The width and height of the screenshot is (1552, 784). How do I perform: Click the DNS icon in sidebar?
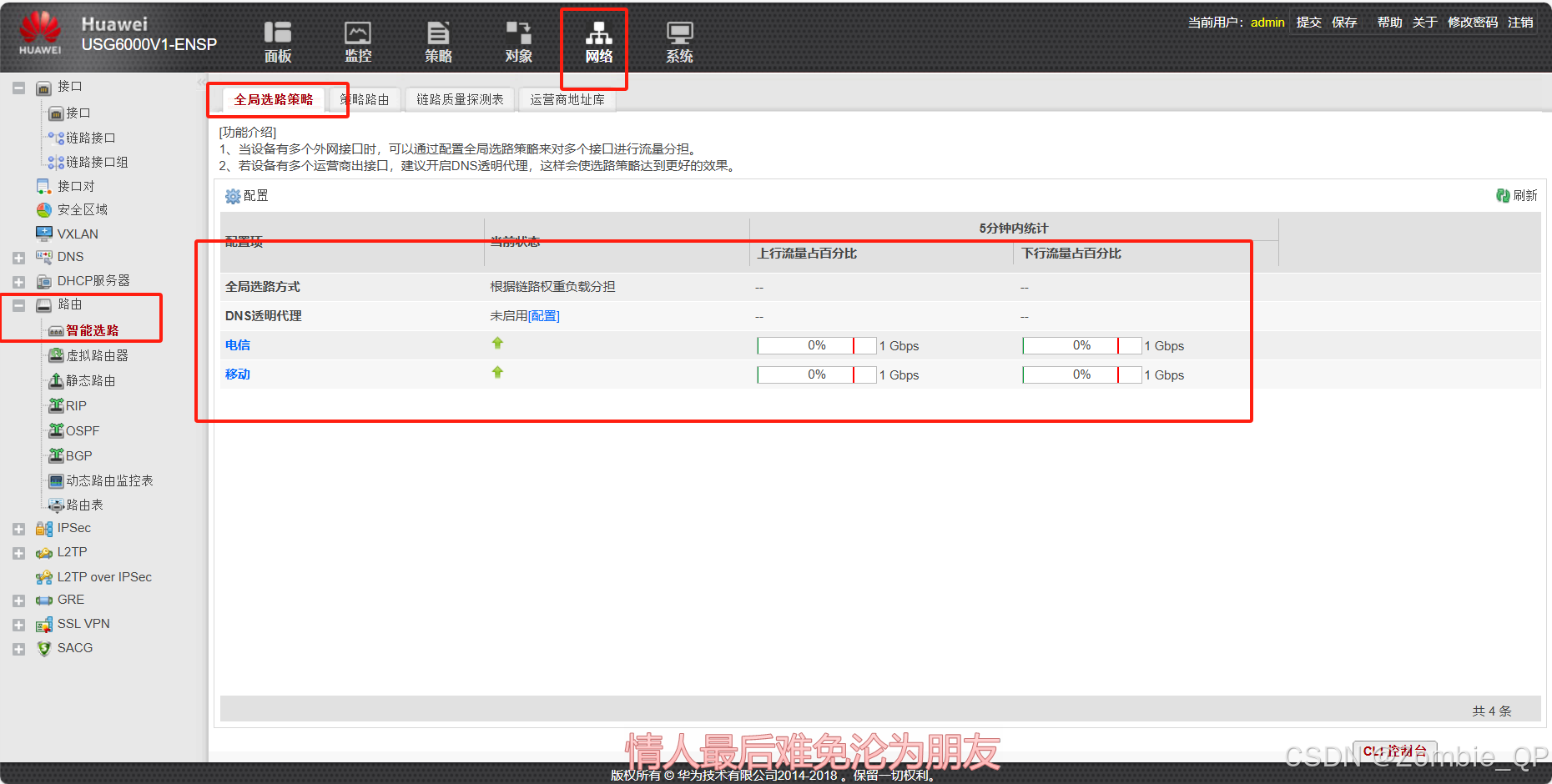pos(44,257)
